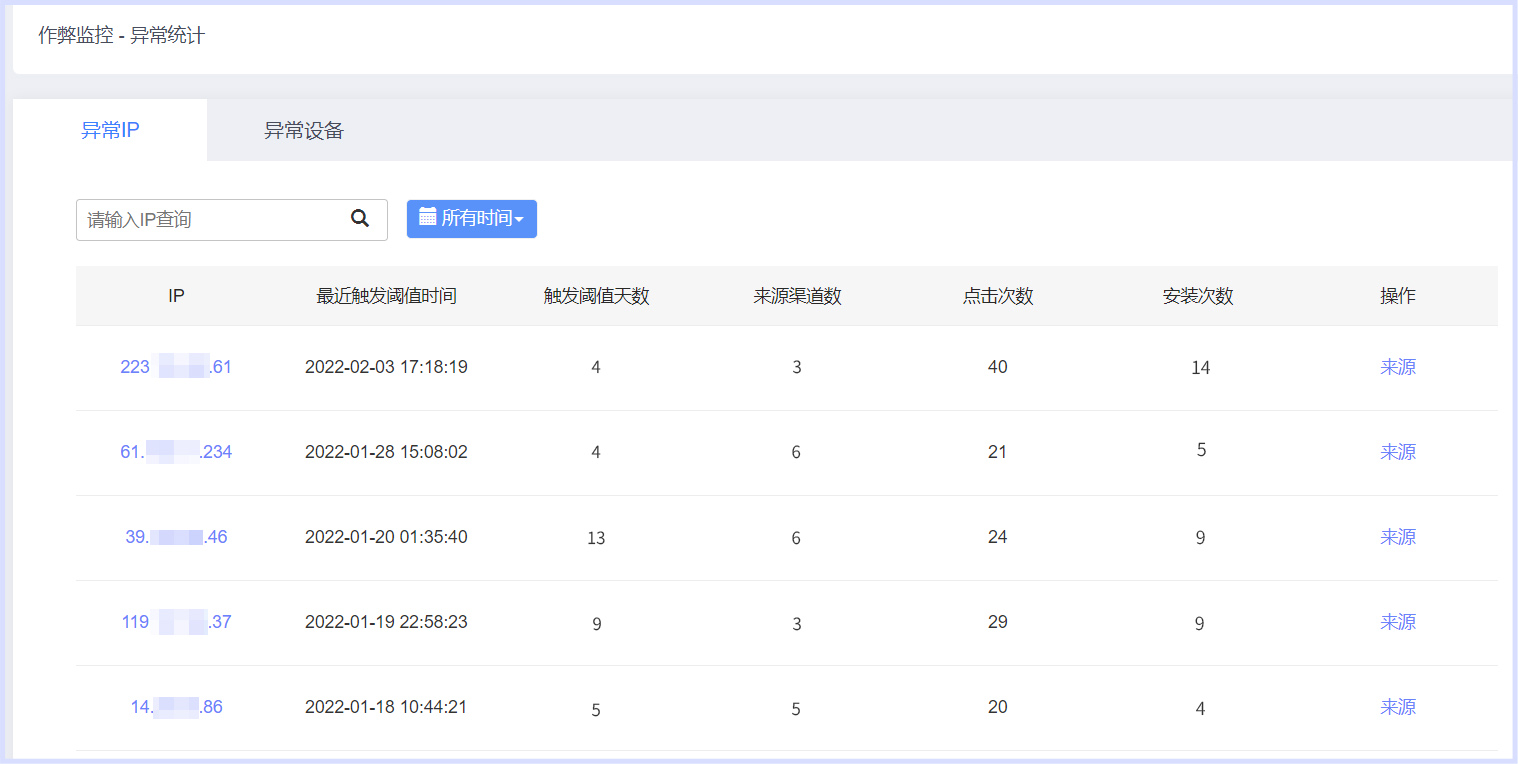Image resolution: width=1518 pixels, height=764 pixels.
Task: Click the IP column header
Action: pyautogui.click(x=176, y=296)
